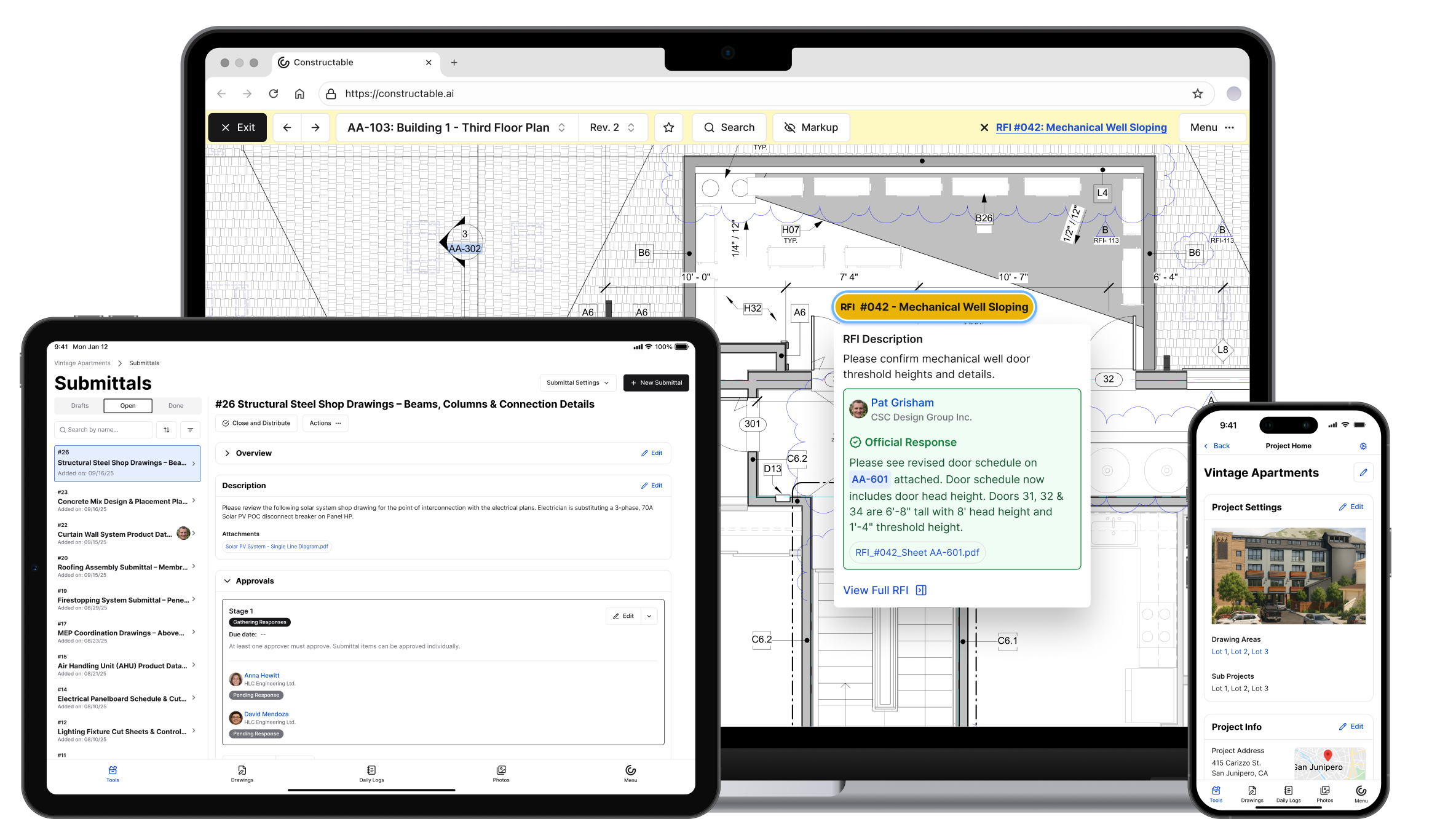Open the Submittal Settings dropdown
The width and height of the screenshot is (1456, 819).
tap(577, 382)
